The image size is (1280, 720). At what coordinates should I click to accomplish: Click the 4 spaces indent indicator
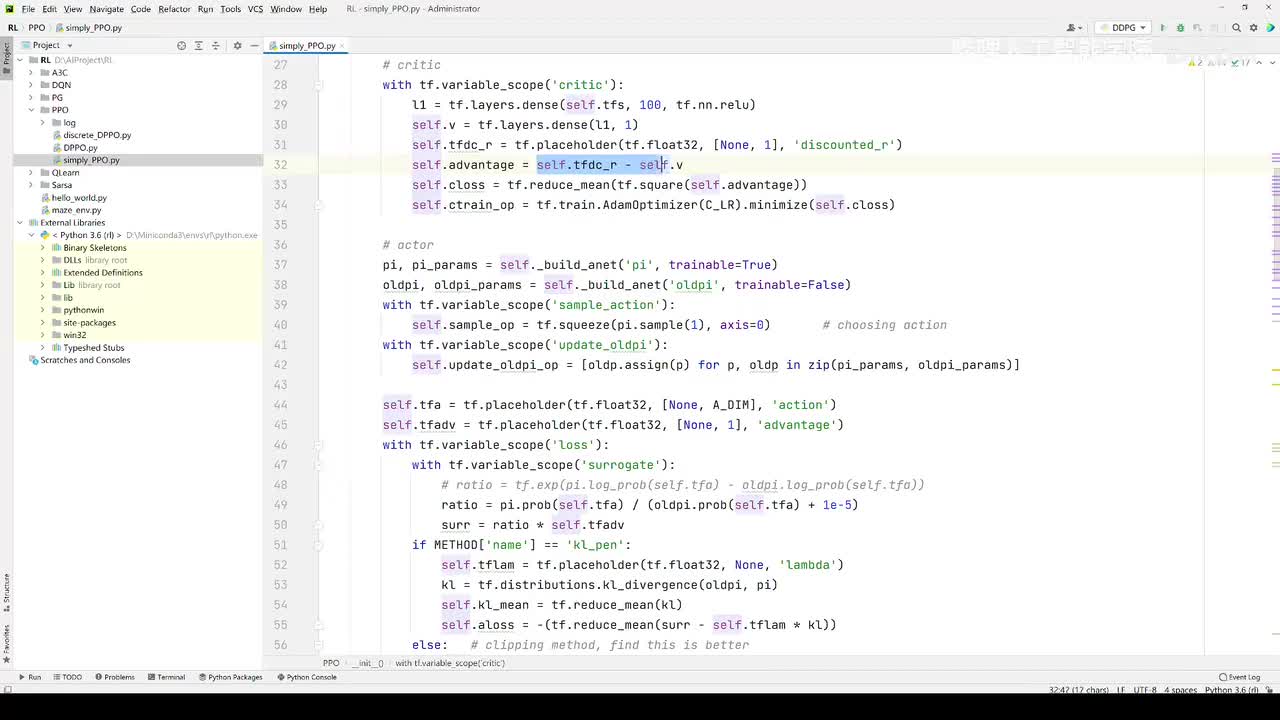tap(1180, 690)
